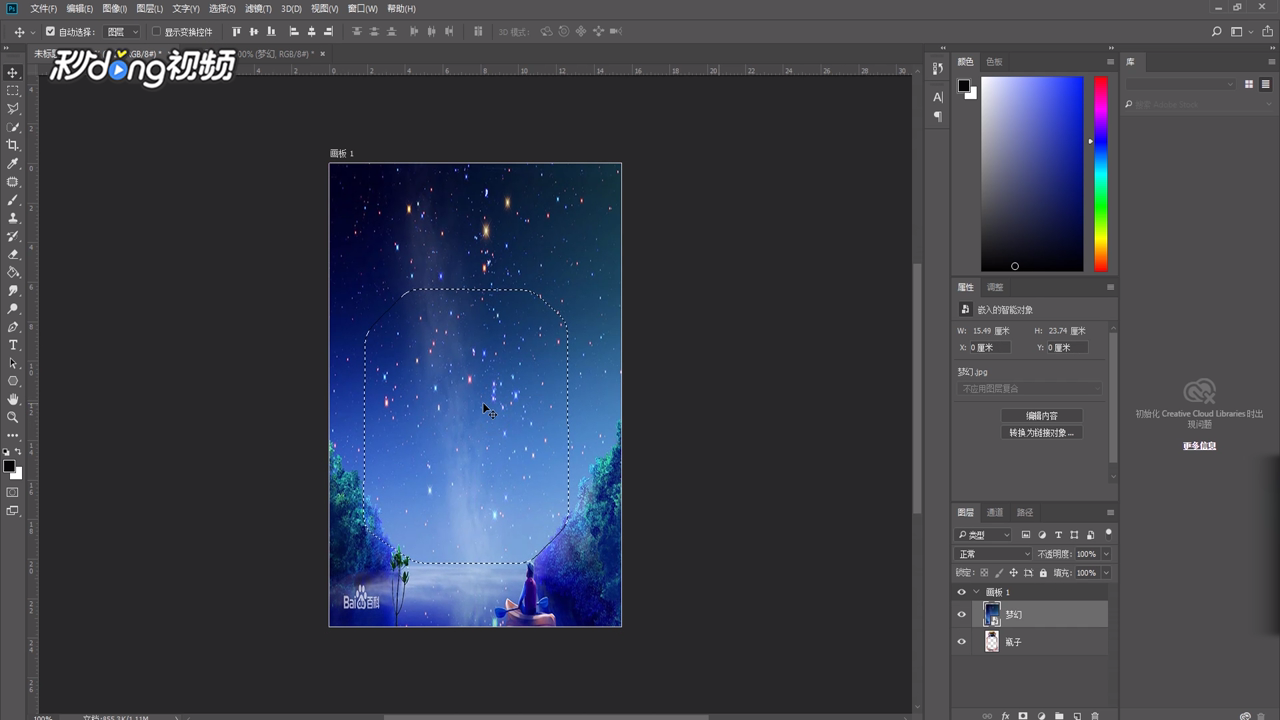
Task: Click the Add layer style fx icon
Action: [x=1005, y=716]
